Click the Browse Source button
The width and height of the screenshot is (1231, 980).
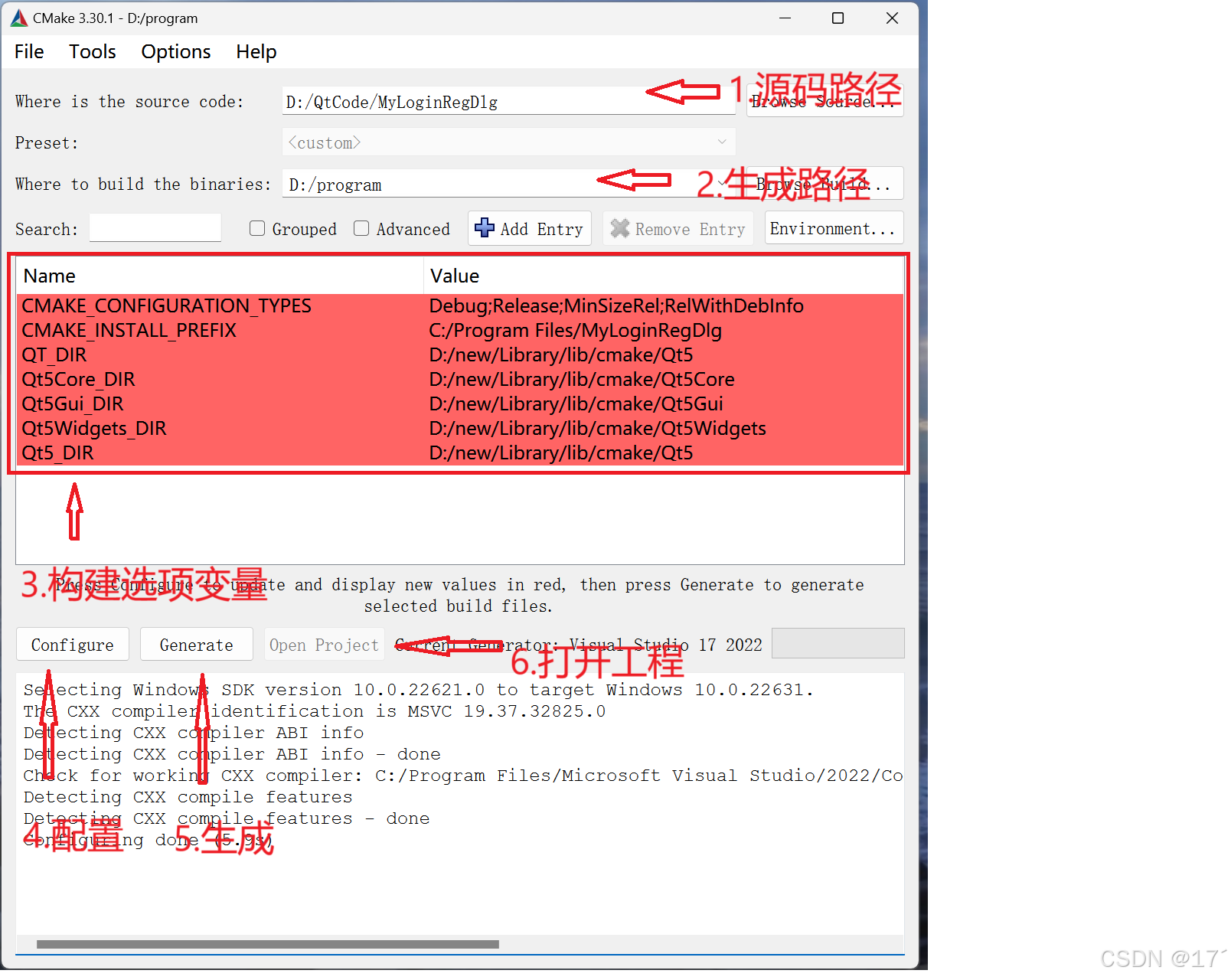[825, 101]
